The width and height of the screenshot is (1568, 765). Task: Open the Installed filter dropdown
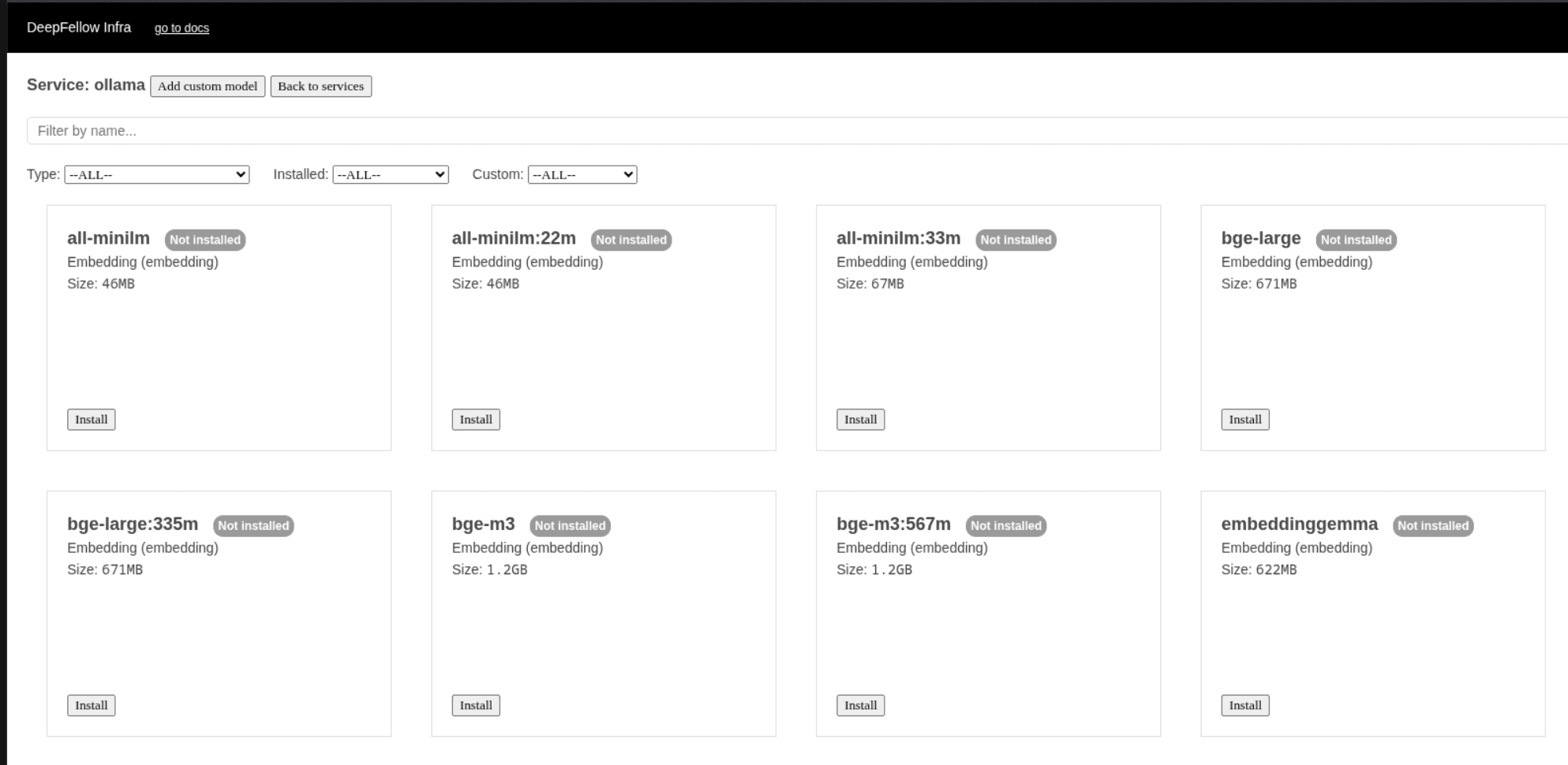[390, 174]
